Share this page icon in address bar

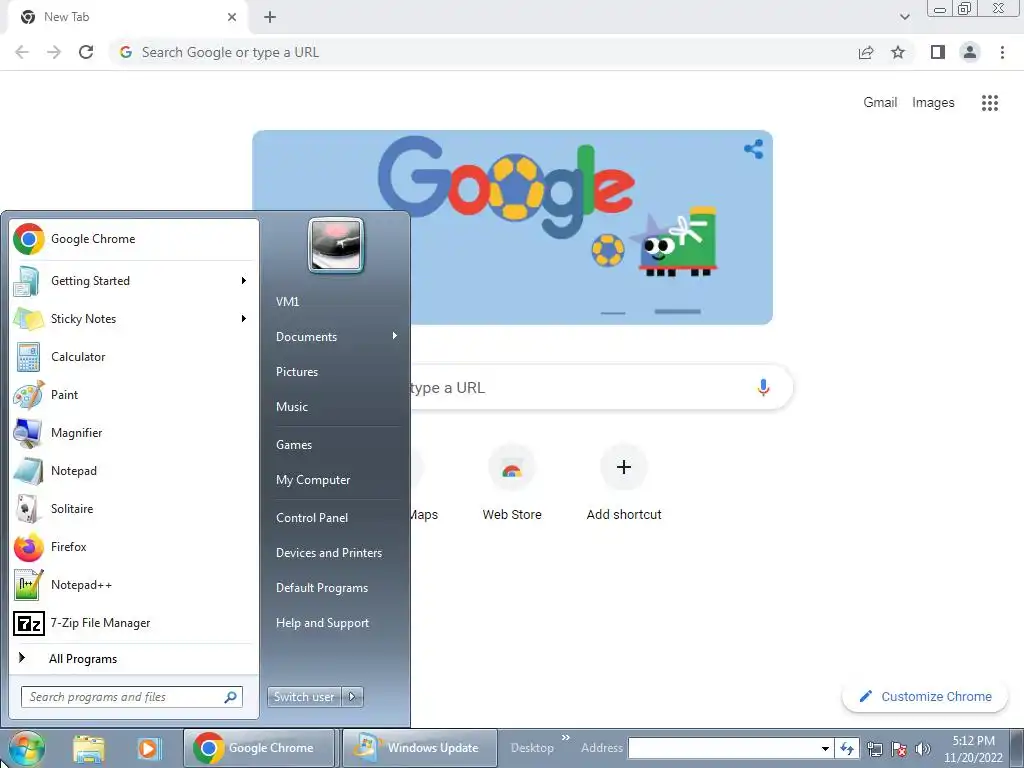866,52
